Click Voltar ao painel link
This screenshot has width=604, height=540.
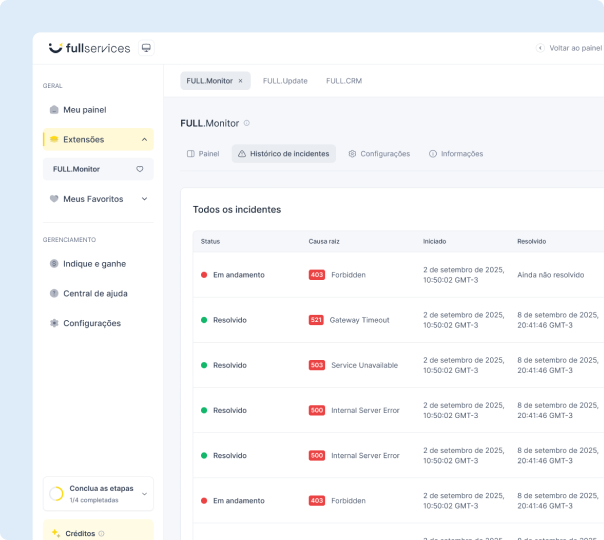tap(570, 48)
